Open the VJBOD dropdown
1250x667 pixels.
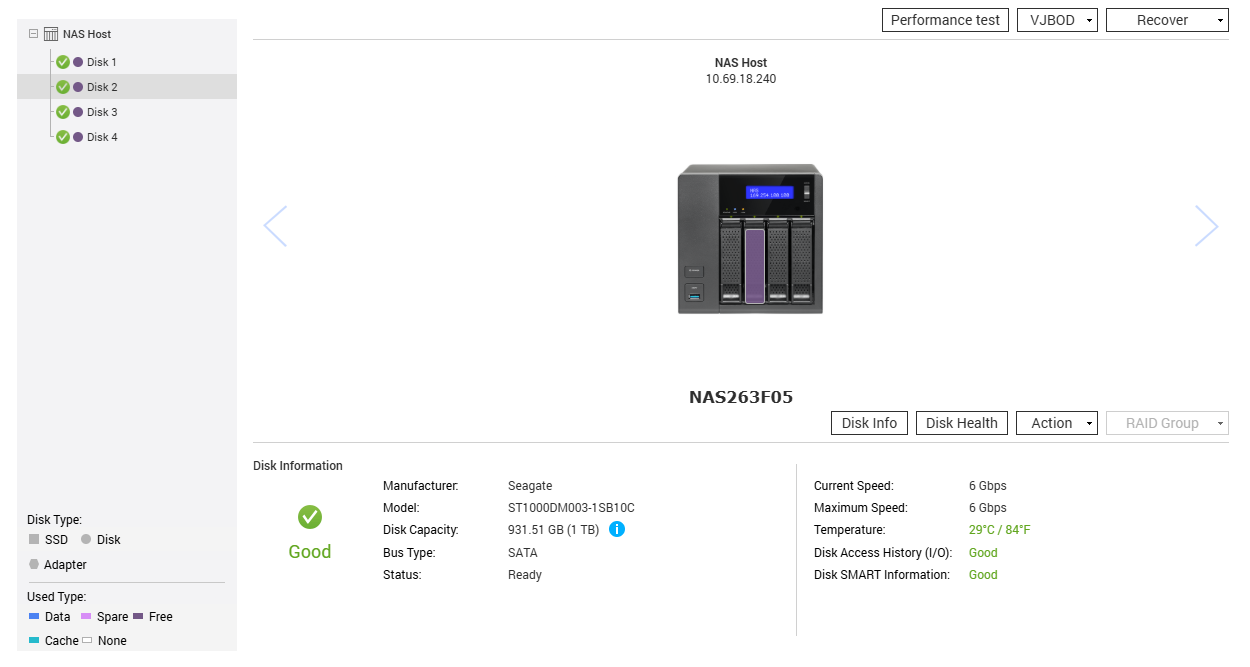[1057, 19]
